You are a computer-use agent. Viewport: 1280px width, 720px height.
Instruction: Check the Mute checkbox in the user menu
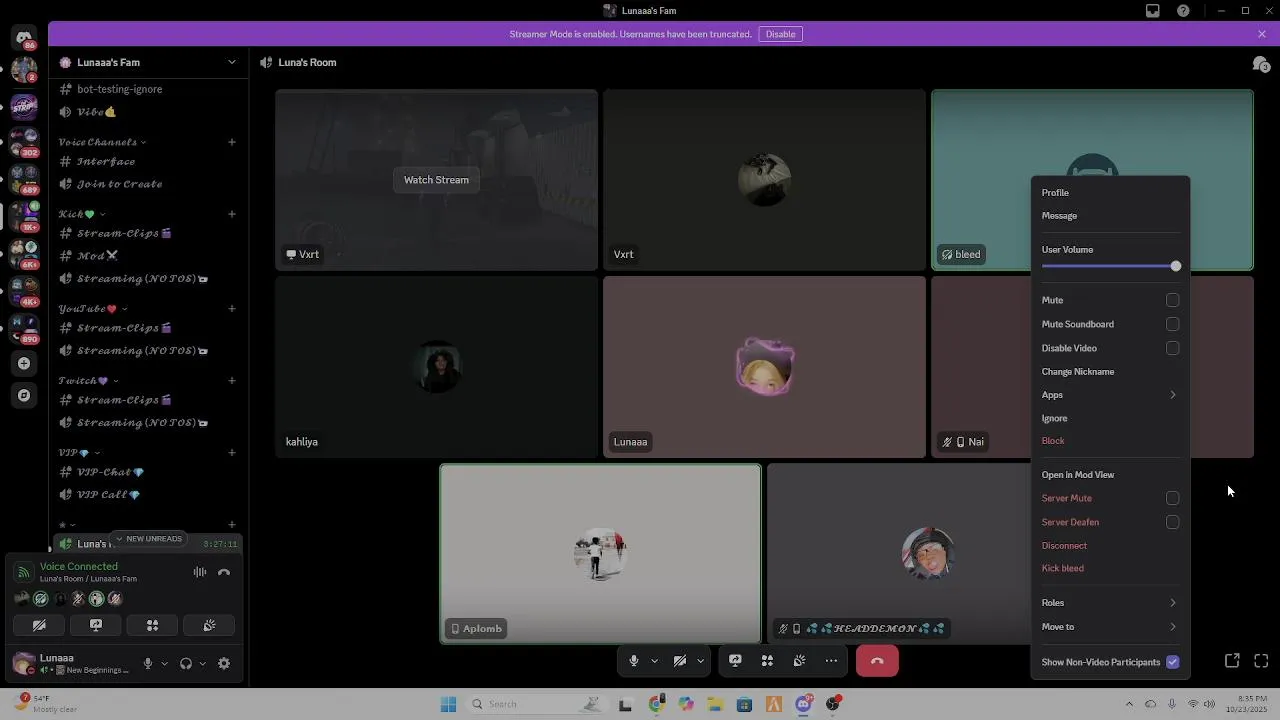pyautogui.click(x=1173, y=300)
